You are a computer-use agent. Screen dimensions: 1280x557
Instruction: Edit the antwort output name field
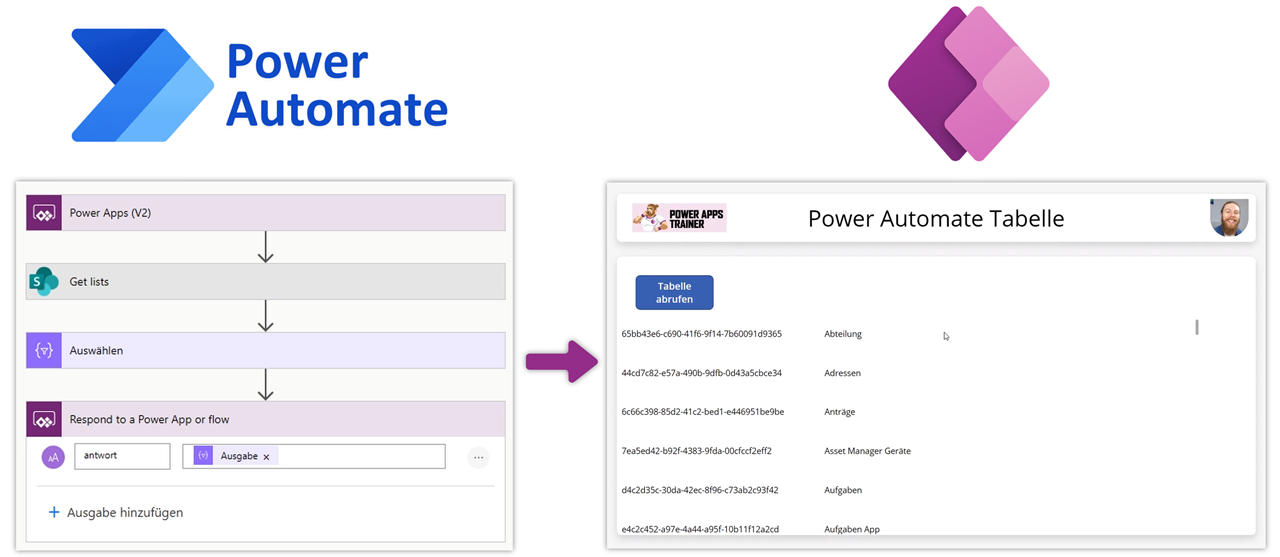122,456
